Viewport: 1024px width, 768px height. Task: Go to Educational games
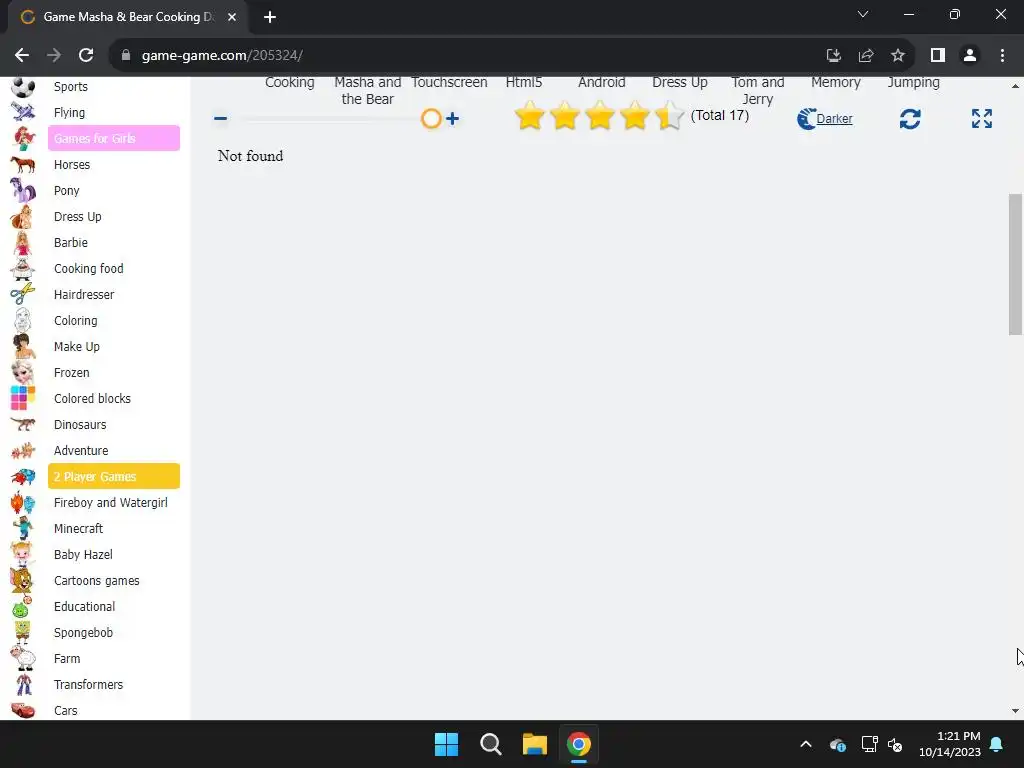tap(84, 607)
